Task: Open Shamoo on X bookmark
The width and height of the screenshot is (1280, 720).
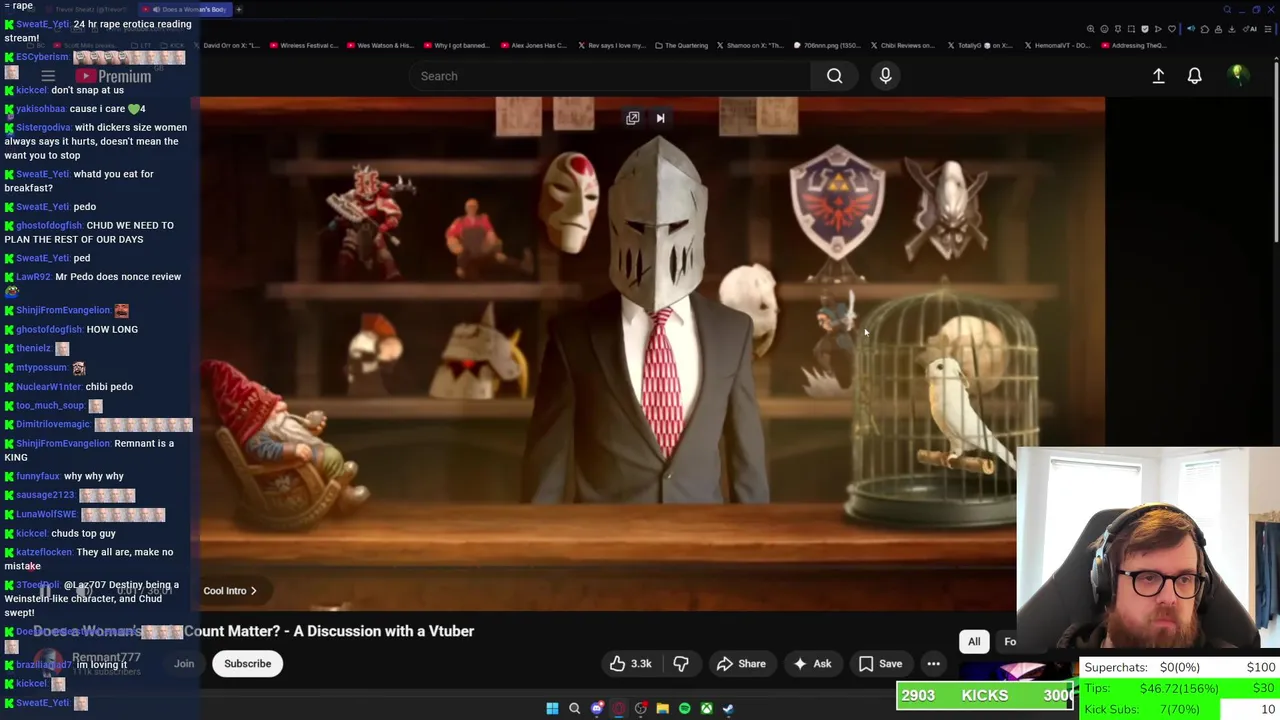Action: [x=750, y=45]
